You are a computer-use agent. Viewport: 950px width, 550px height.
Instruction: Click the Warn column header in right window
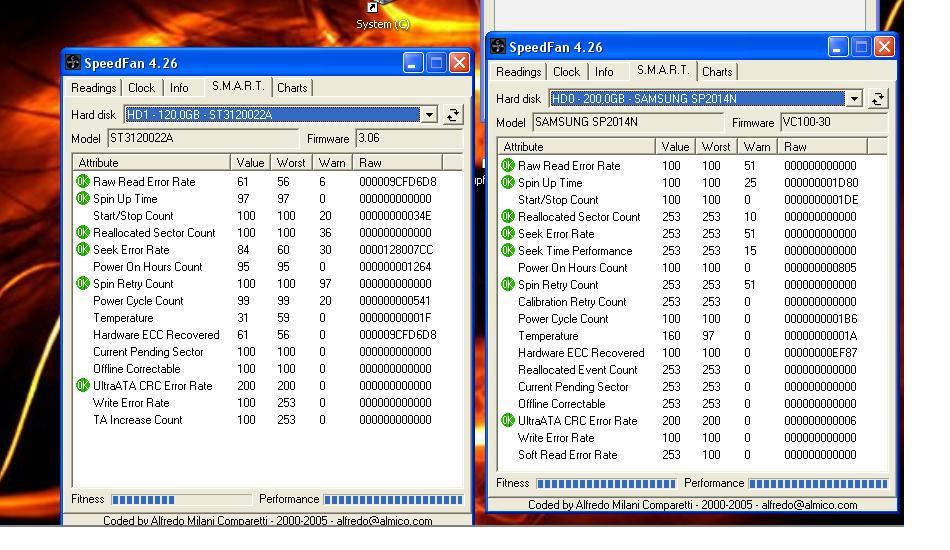point(757,147)
